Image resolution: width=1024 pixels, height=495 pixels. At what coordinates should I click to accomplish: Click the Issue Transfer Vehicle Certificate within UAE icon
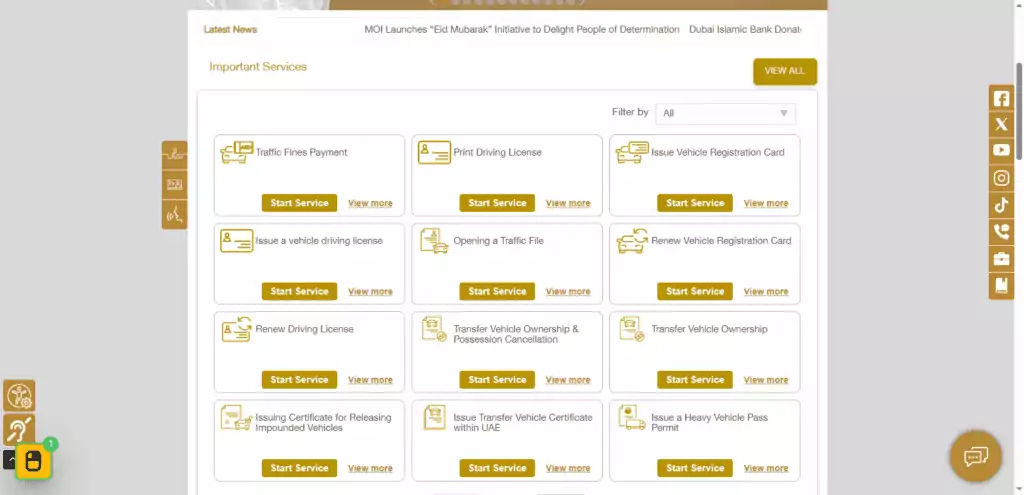(434, 418)
